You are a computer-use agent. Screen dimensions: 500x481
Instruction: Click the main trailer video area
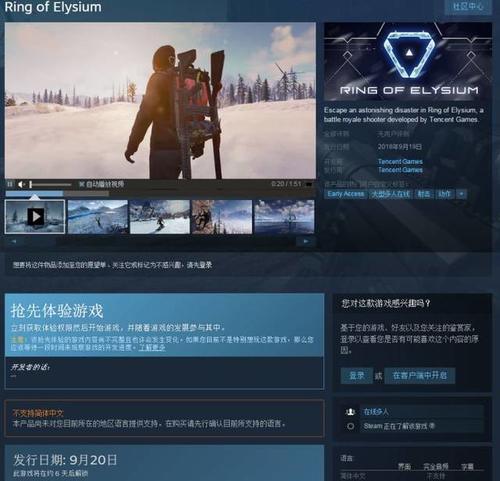(x=160, y=101)
